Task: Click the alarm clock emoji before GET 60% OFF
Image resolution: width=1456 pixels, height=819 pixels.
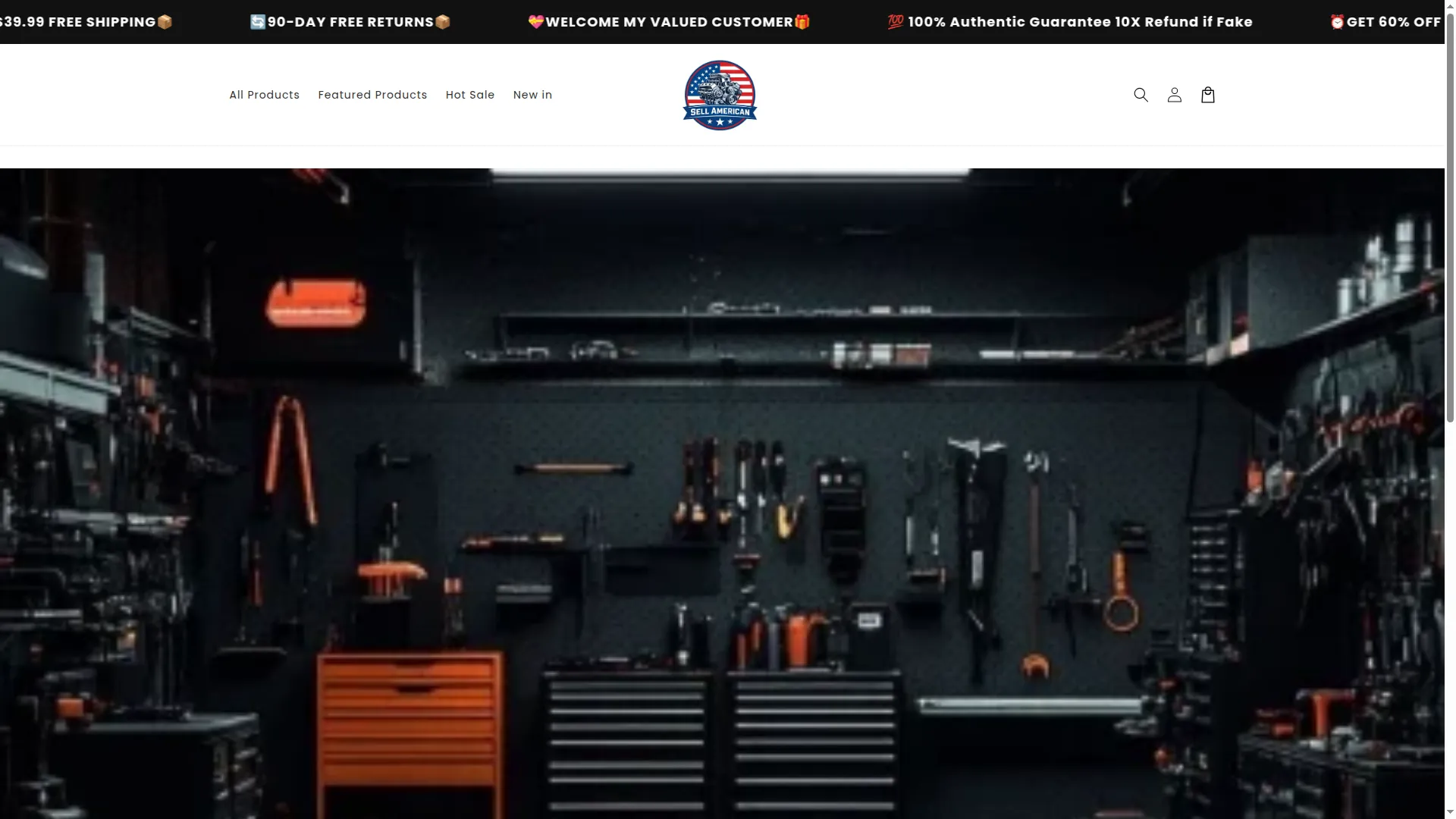Action: pos(1338,22)
